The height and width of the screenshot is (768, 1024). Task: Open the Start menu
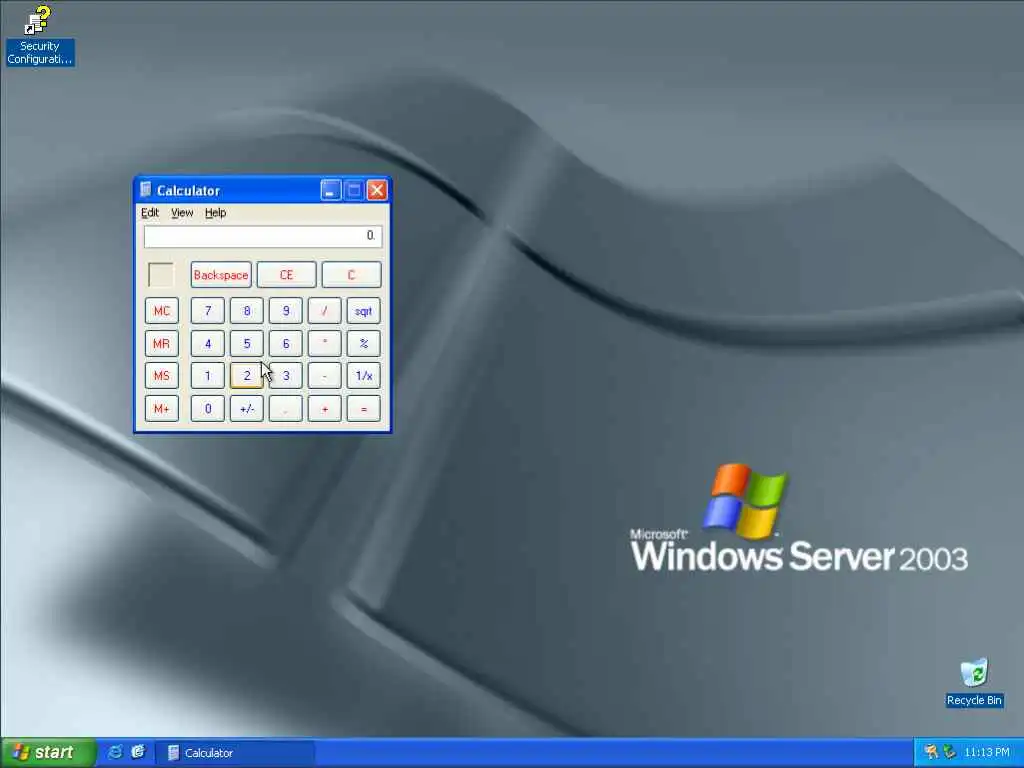point(48,752)
